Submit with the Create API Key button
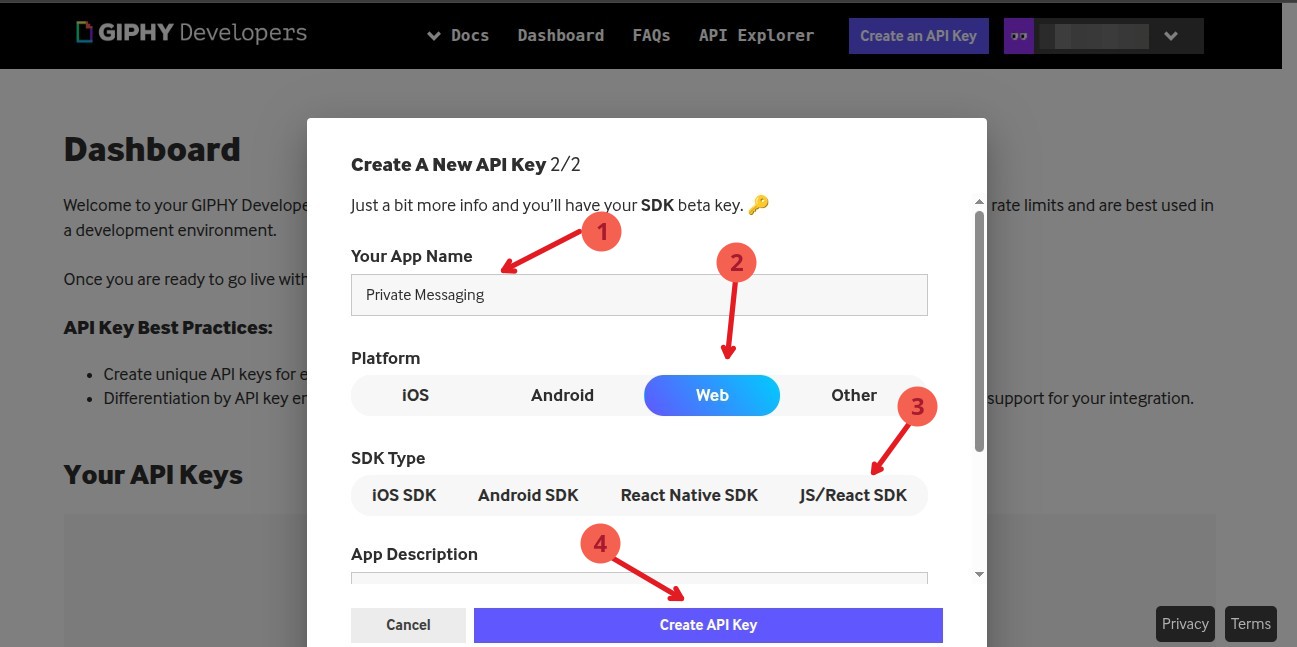This screenshot has width=1297, height=647. coord(708,625)
